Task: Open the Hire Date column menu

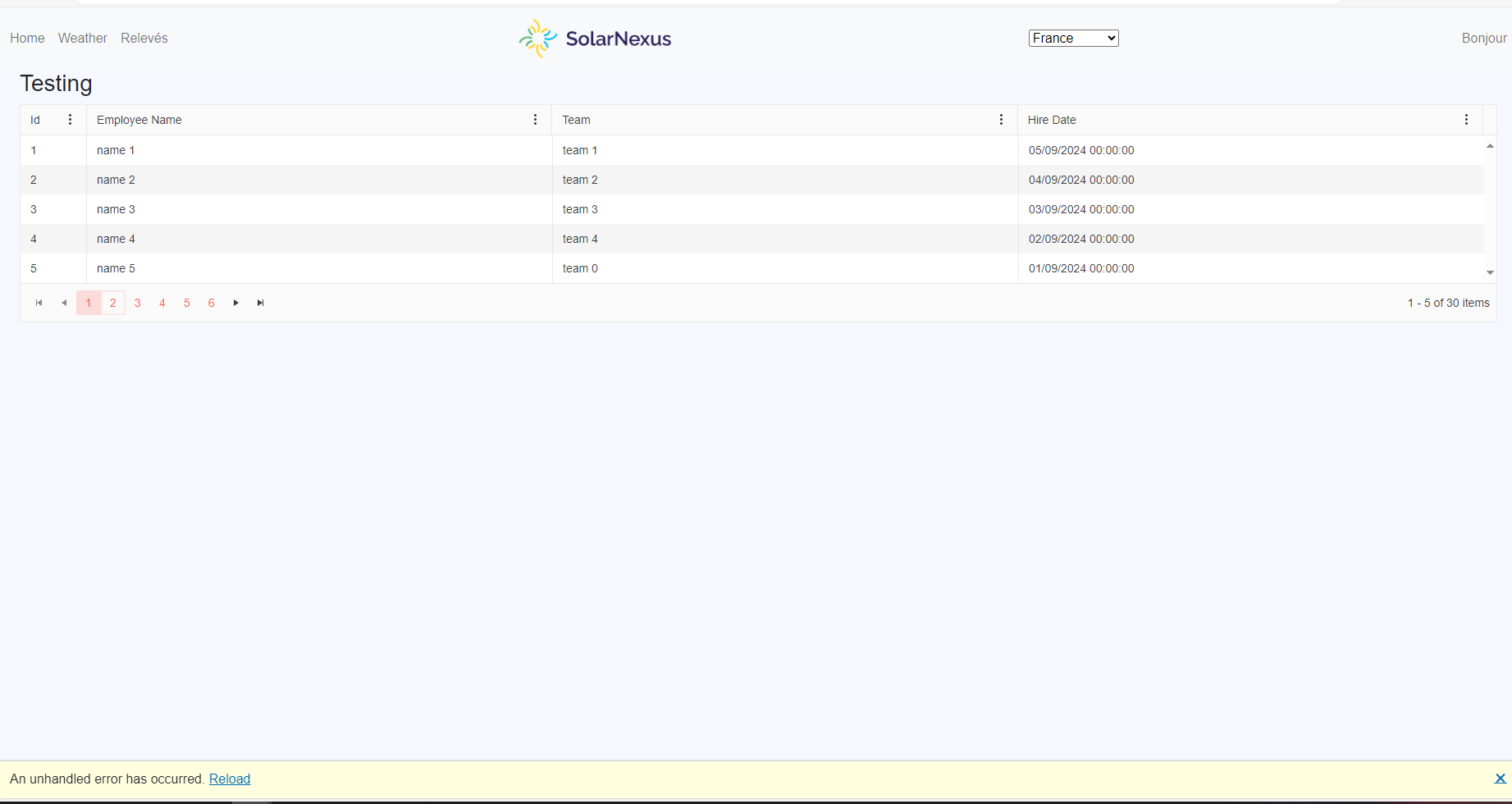Action: click(x=1466, y=120)
